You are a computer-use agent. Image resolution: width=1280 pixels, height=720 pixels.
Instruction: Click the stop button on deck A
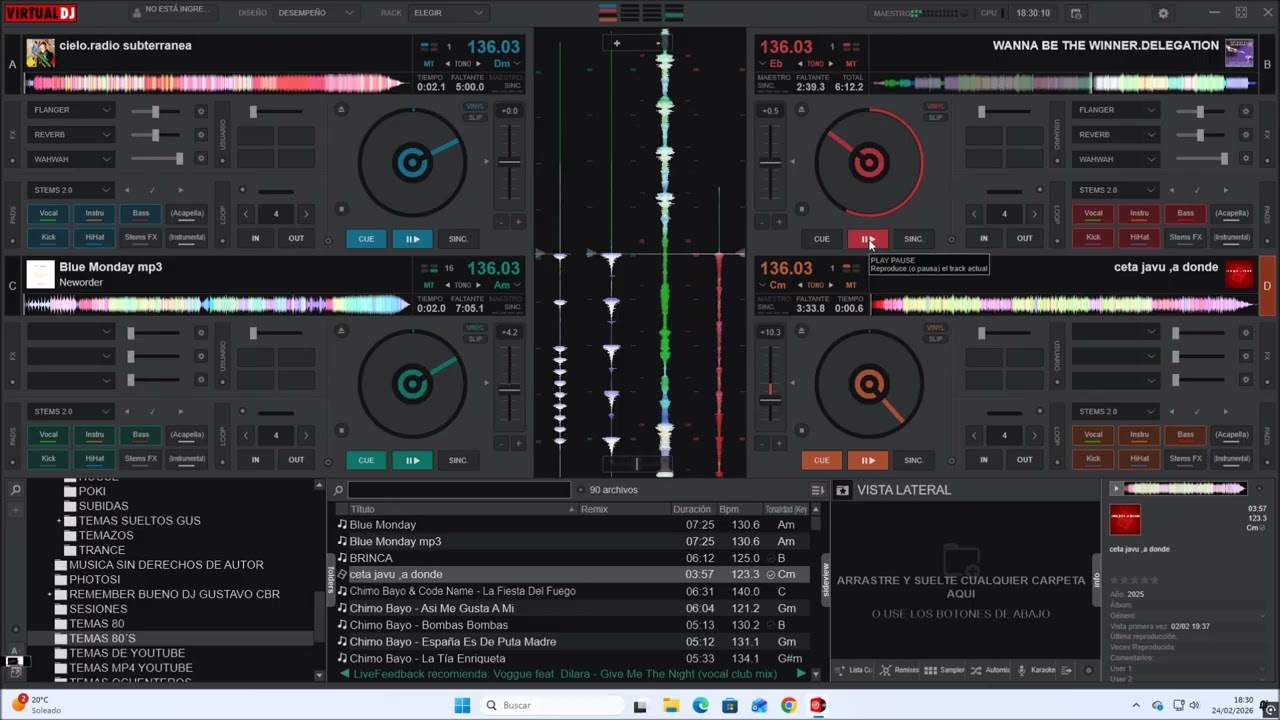(x=341, y=209)
